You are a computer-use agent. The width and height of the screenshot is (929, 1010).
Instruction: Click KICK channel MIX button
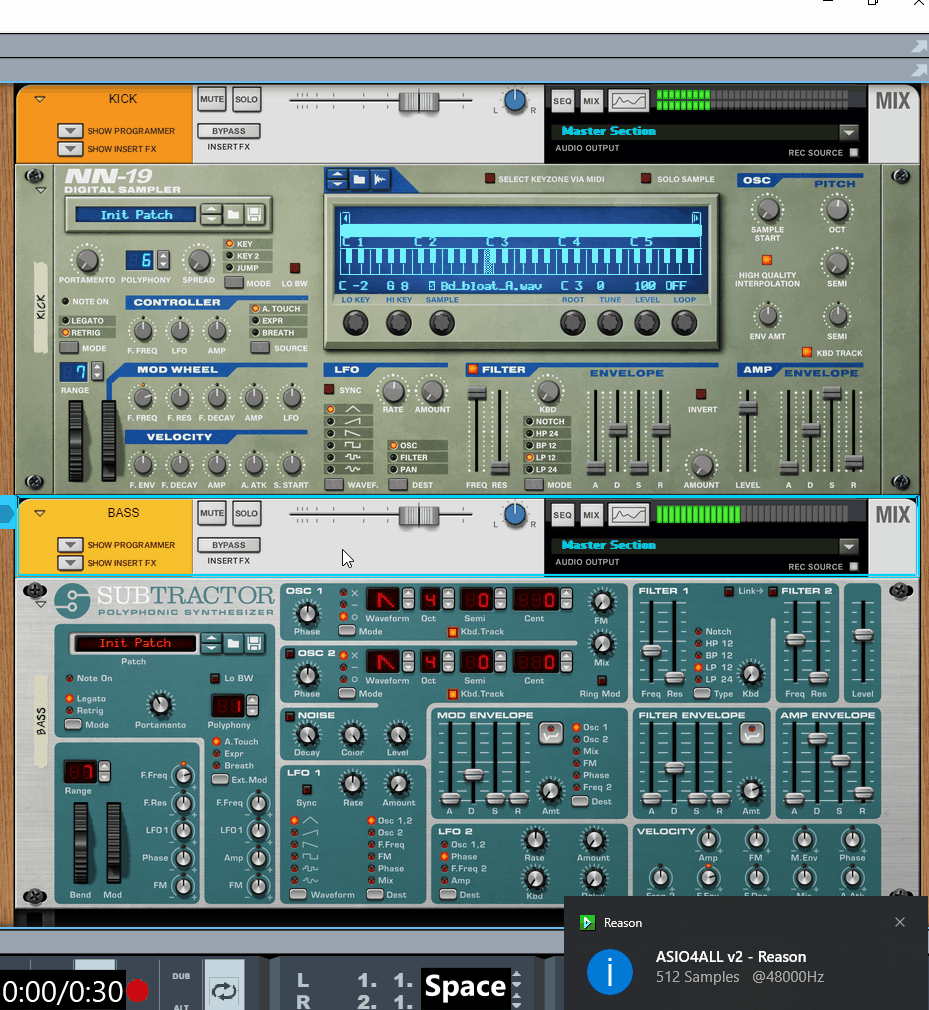pyautogui.click(x=591, y=100)
